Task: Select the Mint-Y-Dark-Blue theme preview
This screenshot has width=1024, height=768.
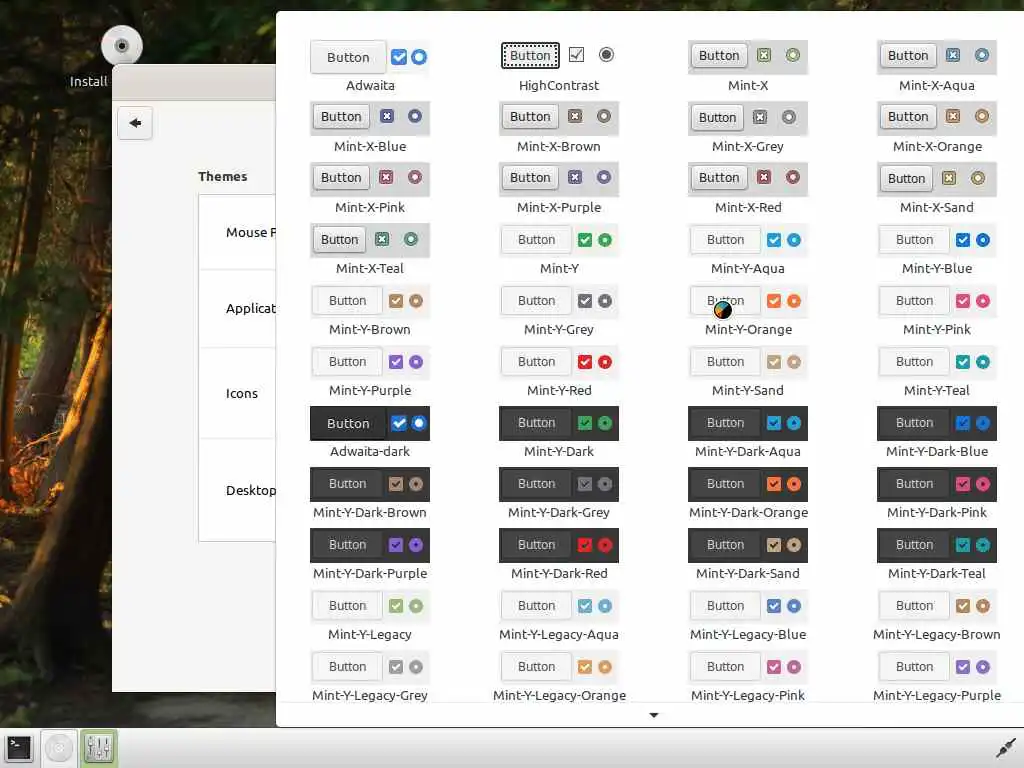Action: [x=936, y=423]
